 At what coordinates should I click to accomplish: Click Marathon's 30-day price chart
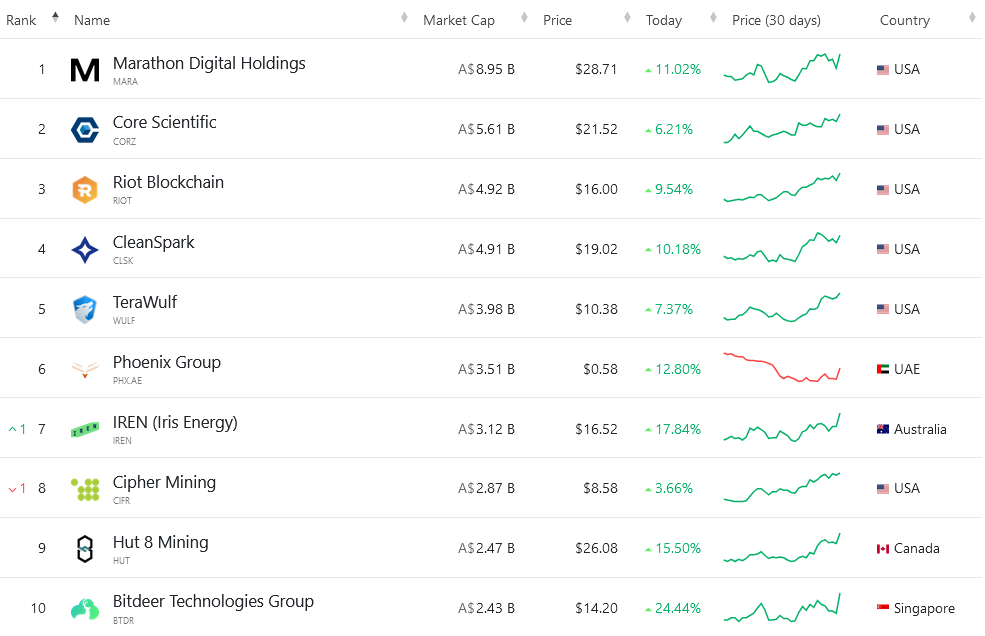click(782, 69)
